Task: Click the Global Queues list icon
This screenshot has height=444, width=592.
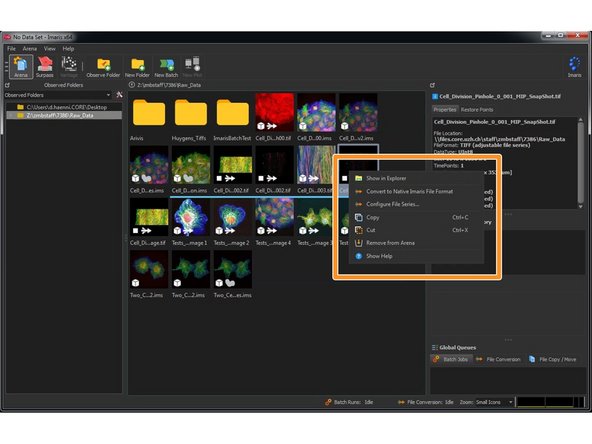Action: tap(435, 347)
